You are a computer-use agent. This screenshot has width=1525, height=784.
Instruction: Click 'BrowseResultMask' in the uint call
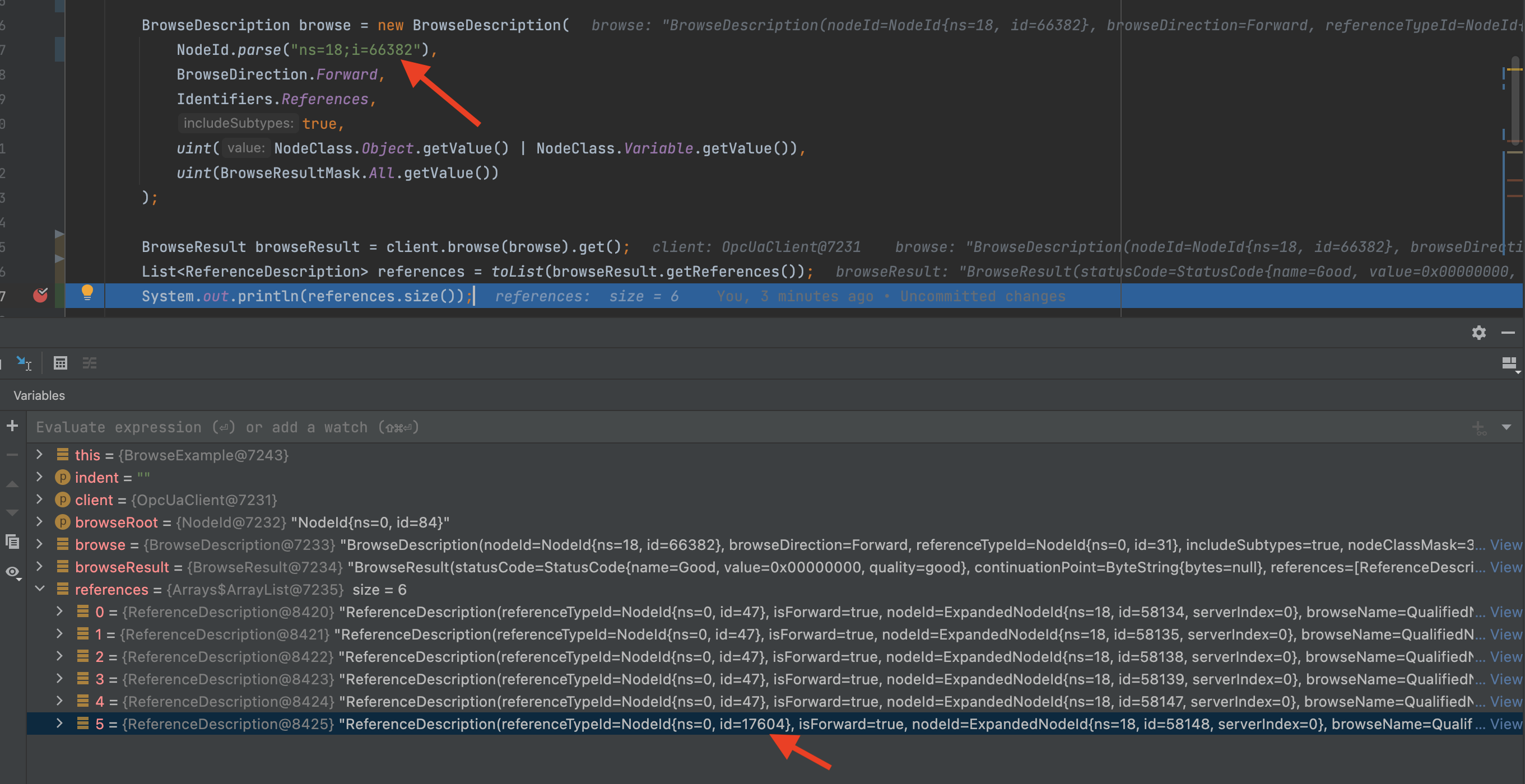point(290,173)
